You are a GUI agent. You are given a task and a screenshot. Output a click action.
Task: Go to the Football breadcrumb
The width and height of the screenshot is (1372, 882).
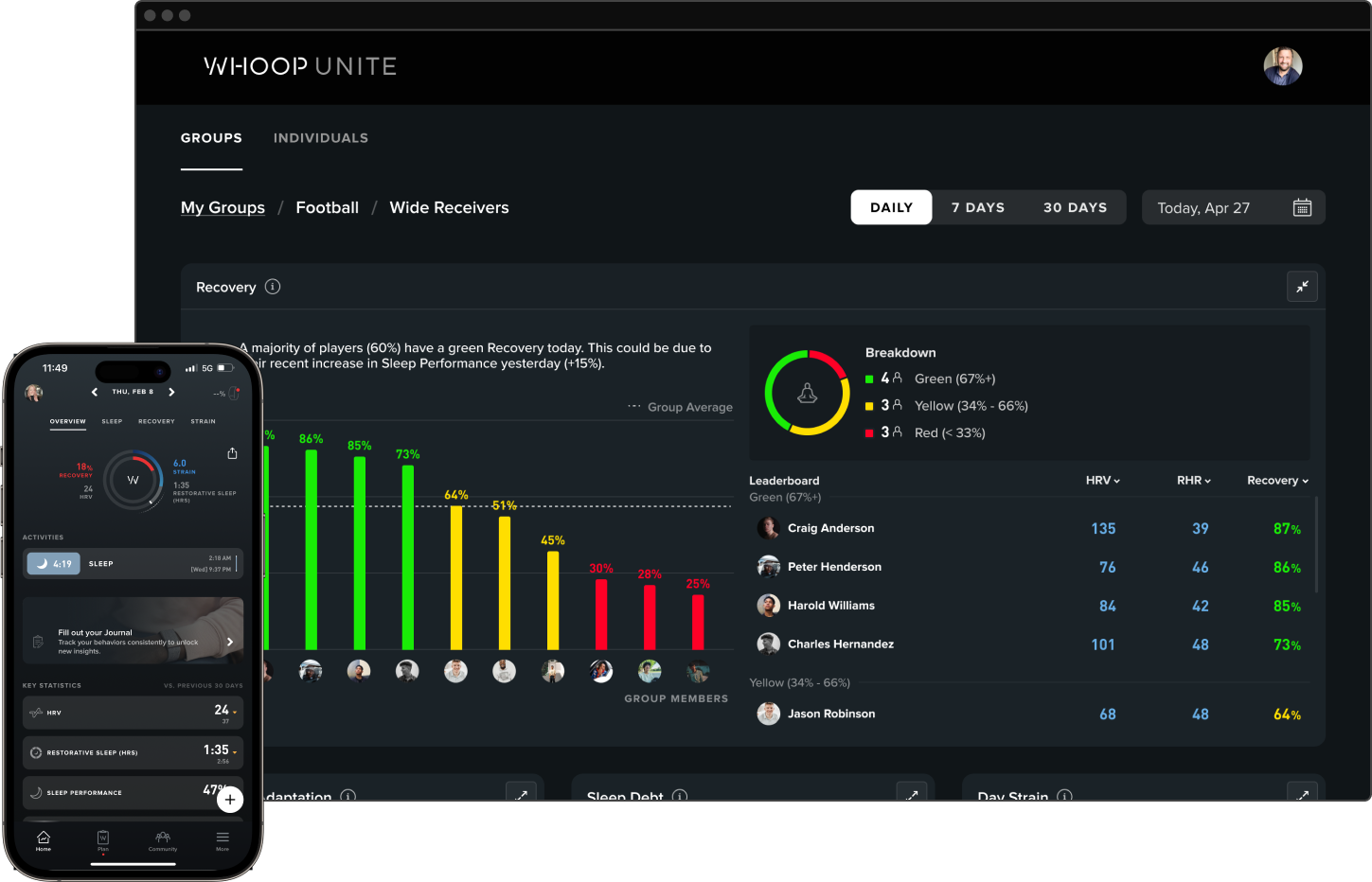pos(327,207)
